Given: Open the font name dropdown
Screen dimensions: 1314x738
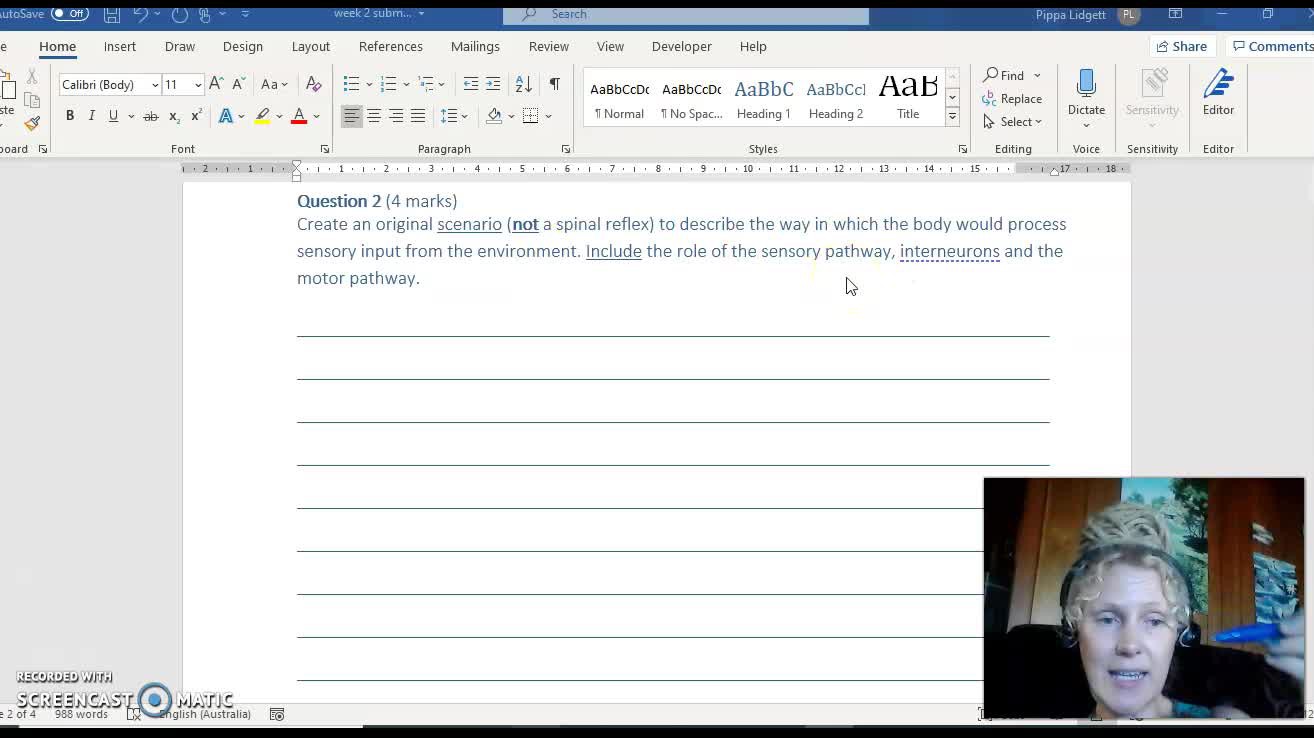Looking at the screenshot, I should click(x=155, y=84).
